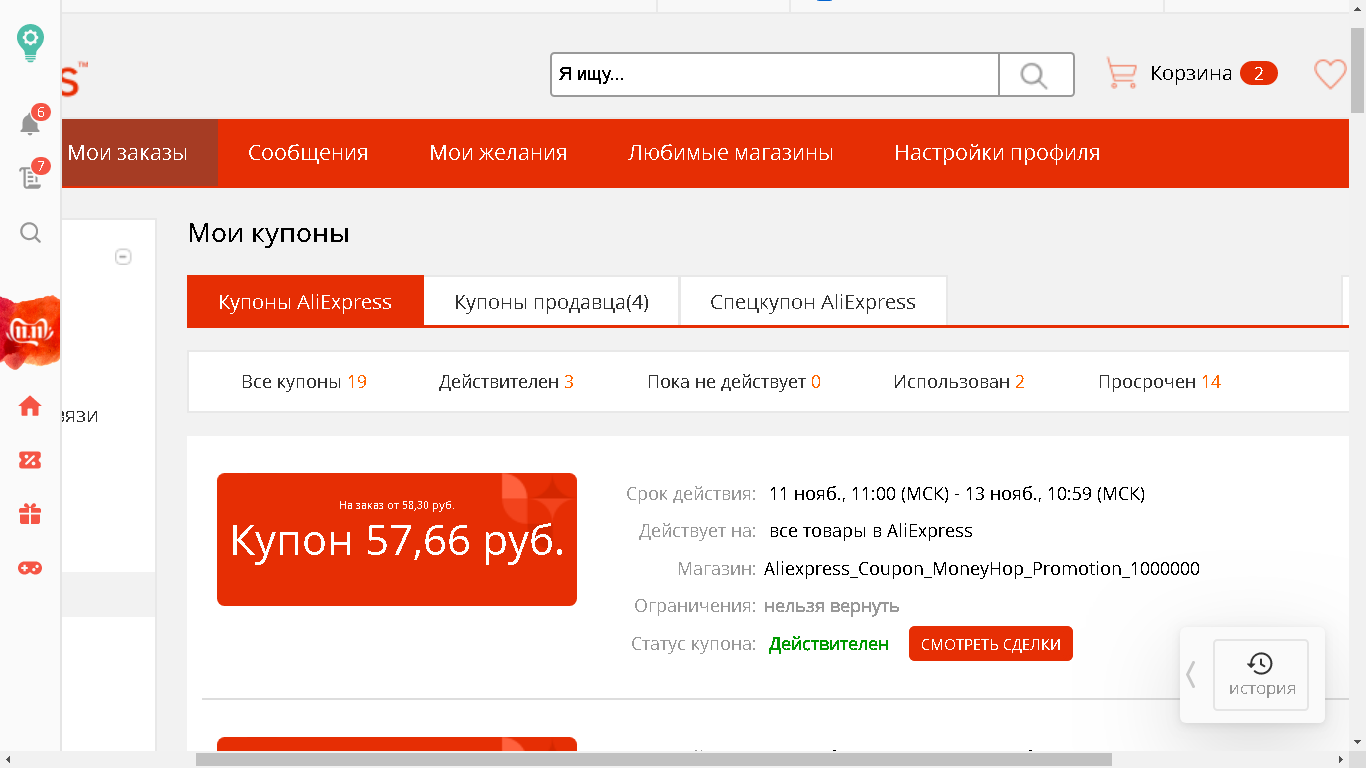Switch to Купоны продавца(4) tab
The image size is (1366, 768).
coord(552,301)
